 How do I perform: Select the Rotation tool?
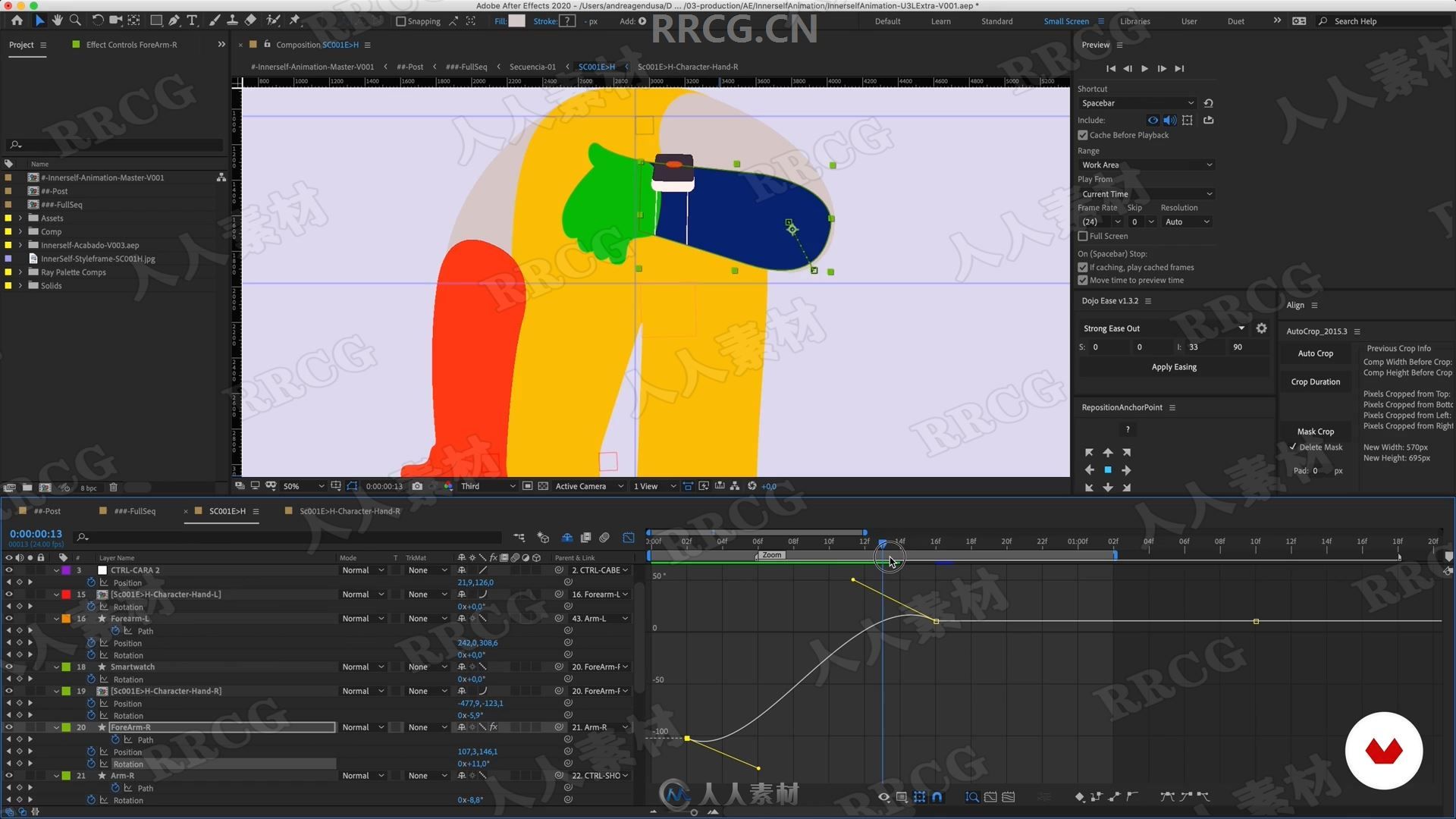coord(98,20)
